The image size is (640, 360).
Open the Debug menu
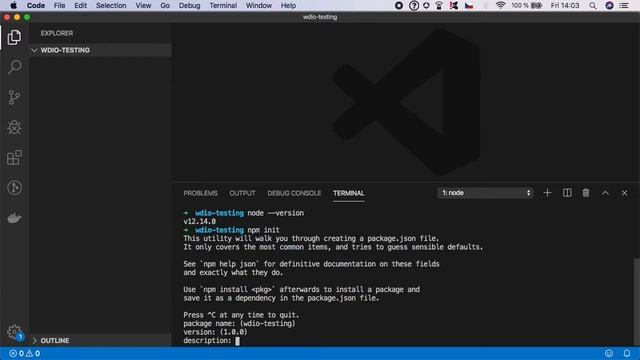point(189,6)
